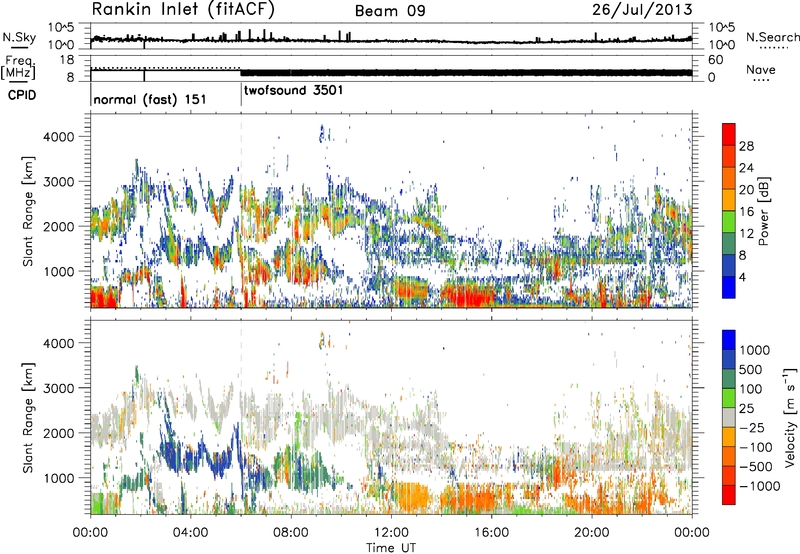This screenshot has height=554, width=800.
Task: Click the '04:00' time axis label
Action: 190,533
